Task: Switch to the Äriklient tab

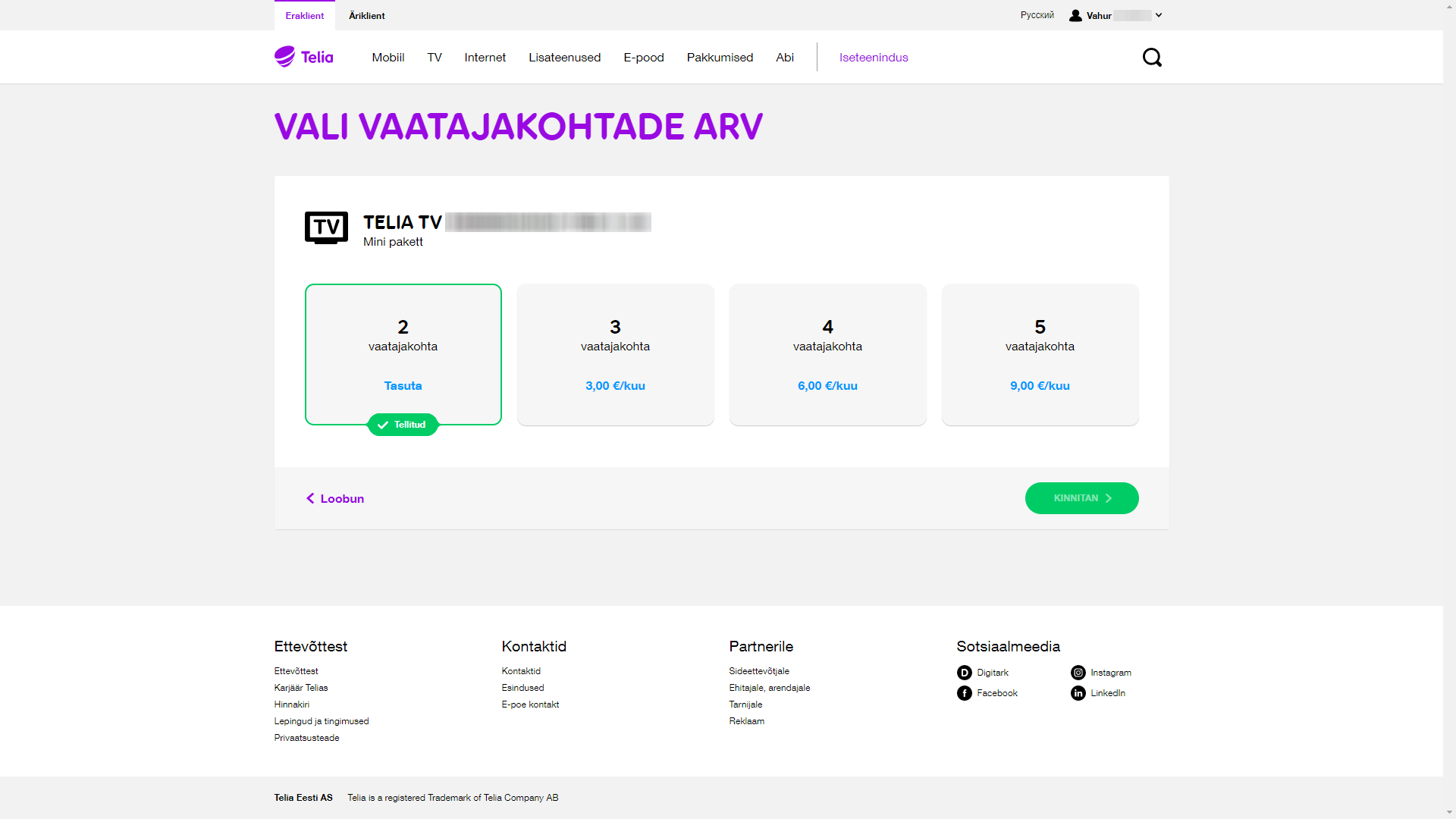Action: (x=367, y=15)
